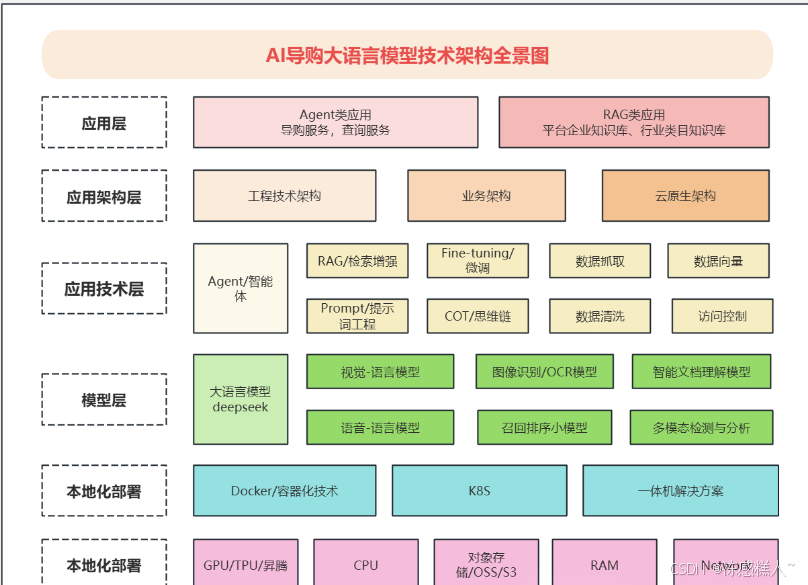Click the Agent类应用 application block
Image resolution: width=808 pixels, height=585 pixels.
[x=334, y=122]
